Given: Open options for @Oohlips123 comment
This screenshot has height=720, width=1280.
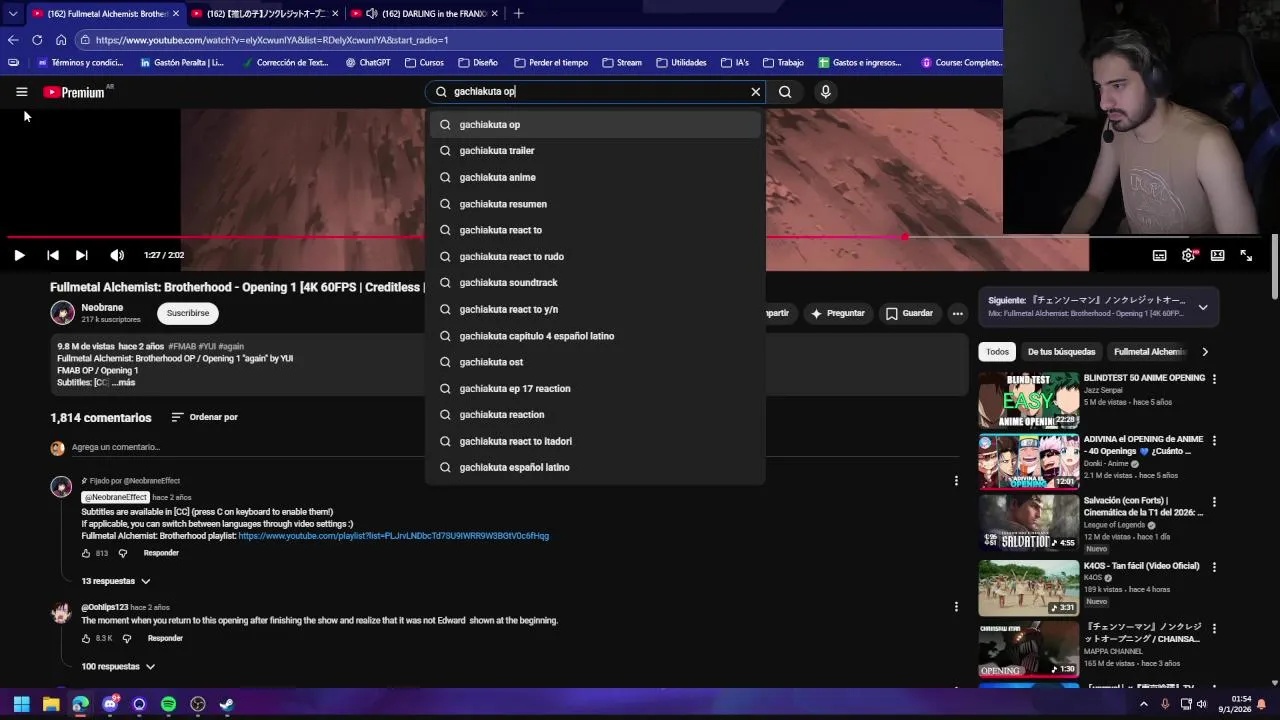Looking at the screenshot, I should 956,607.
